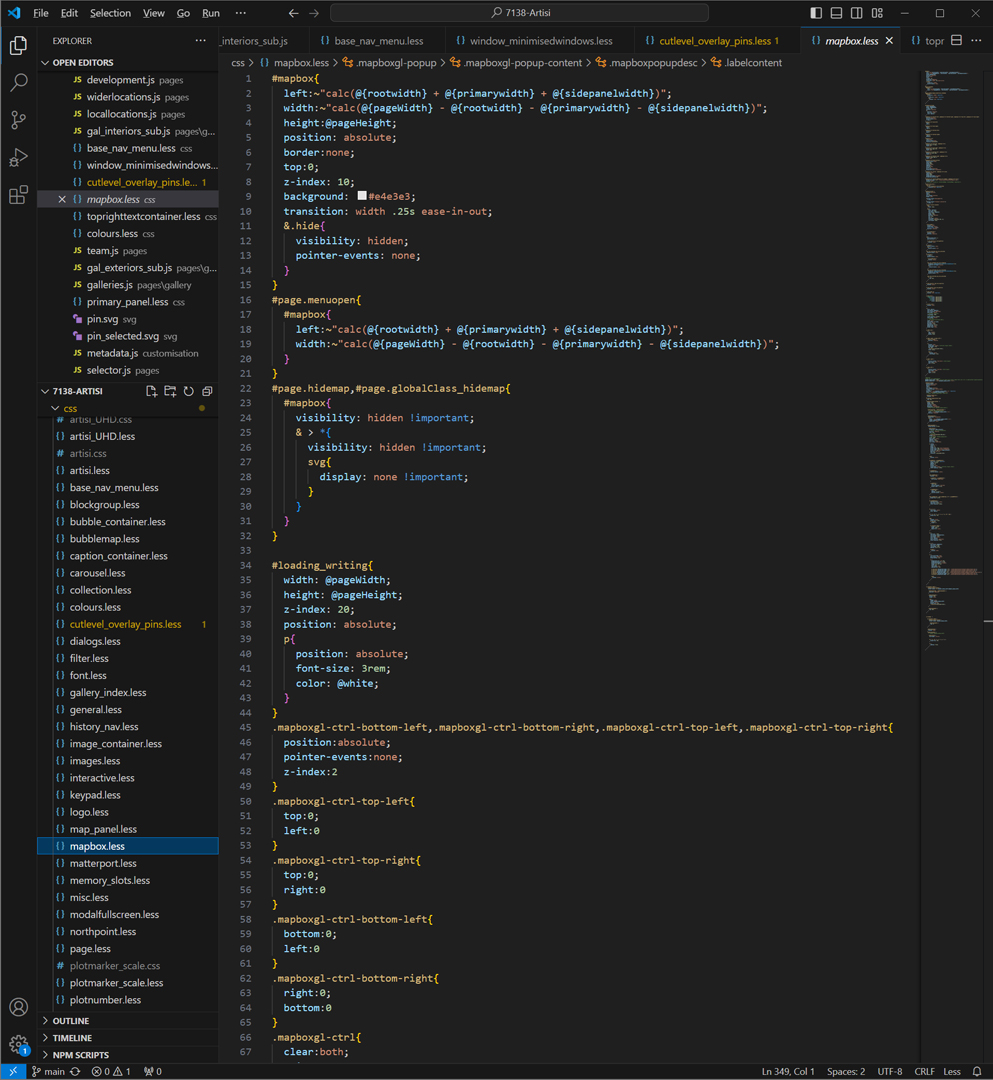Synchronize changes icon in status bar
This screenshot has width=993, height=1080.
click(76, 1072)
